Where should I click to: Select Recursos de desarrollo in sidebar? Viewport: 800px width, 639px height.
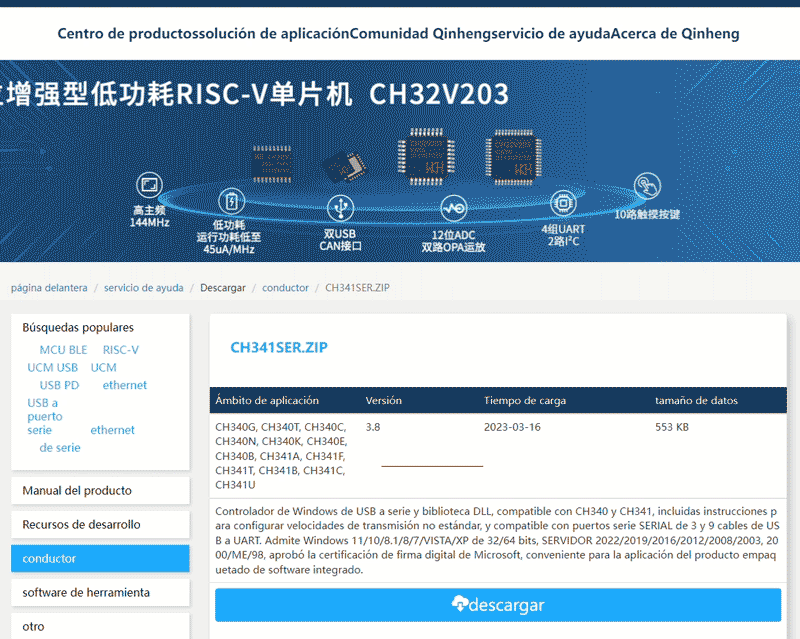click(x=81, y=525)
